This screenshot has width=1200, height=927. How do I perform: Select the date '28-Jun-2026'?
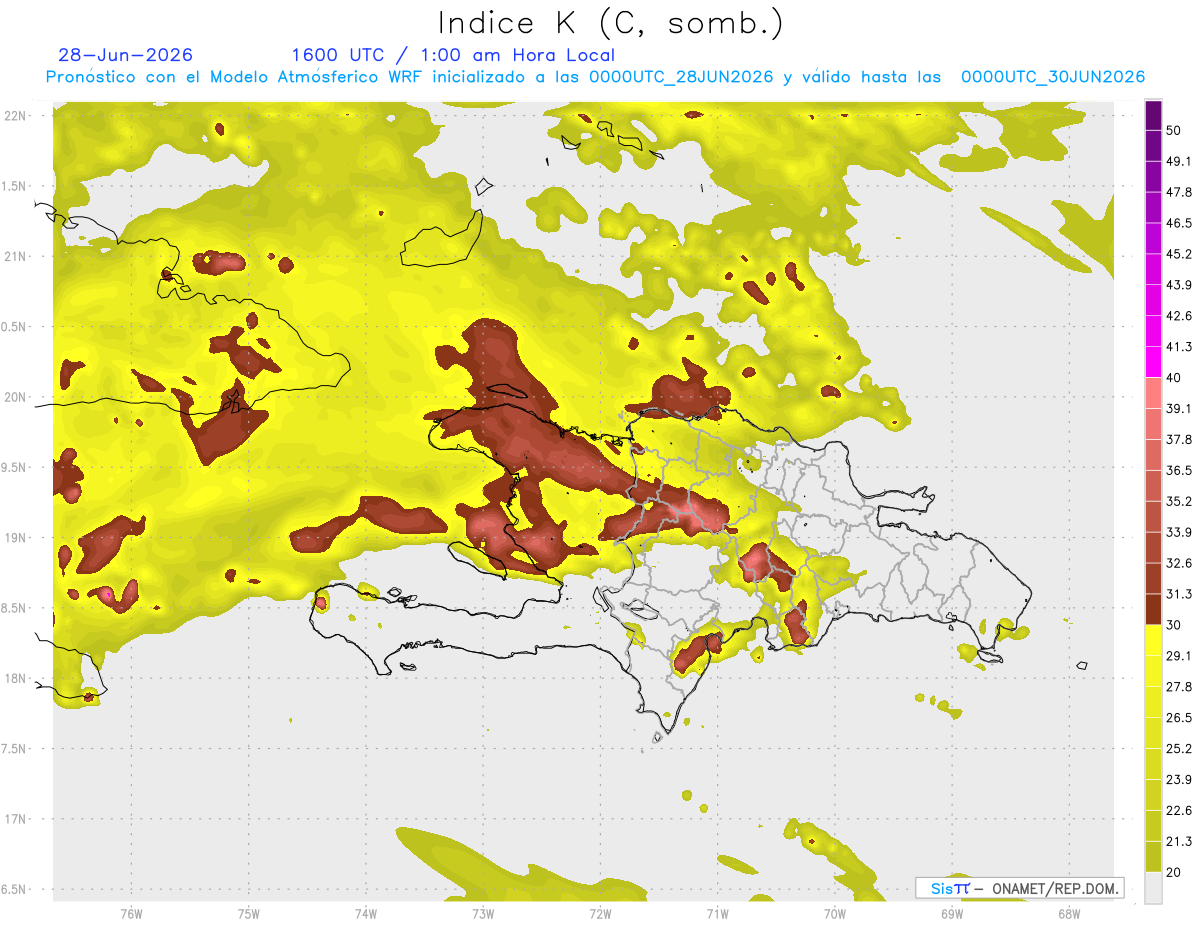coord(126,55)
